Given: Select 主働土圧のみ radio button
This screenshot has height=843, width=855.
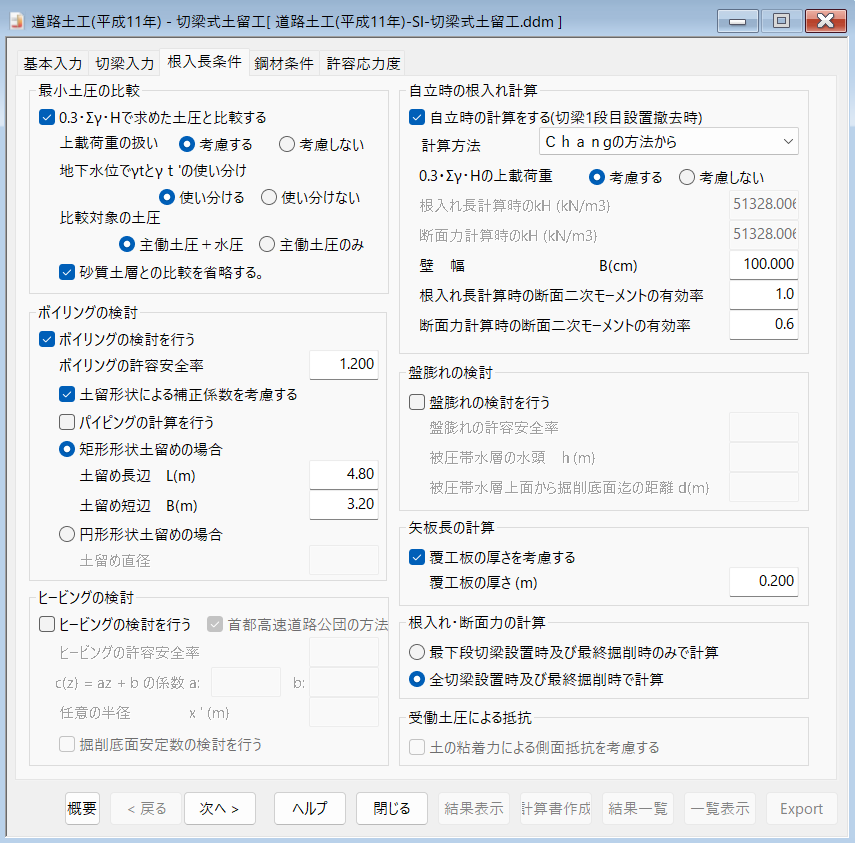Looking at the screenshot, I should [267, 243].
